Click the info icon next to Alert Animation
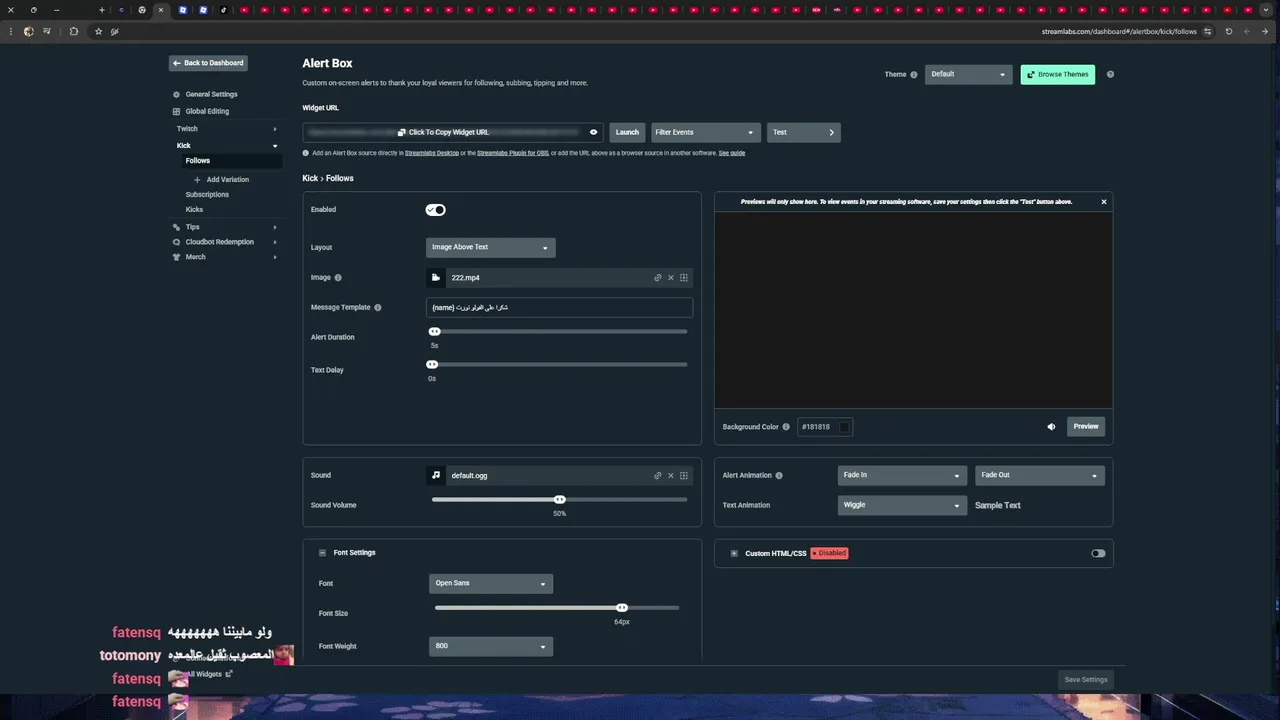 point(779,476)
